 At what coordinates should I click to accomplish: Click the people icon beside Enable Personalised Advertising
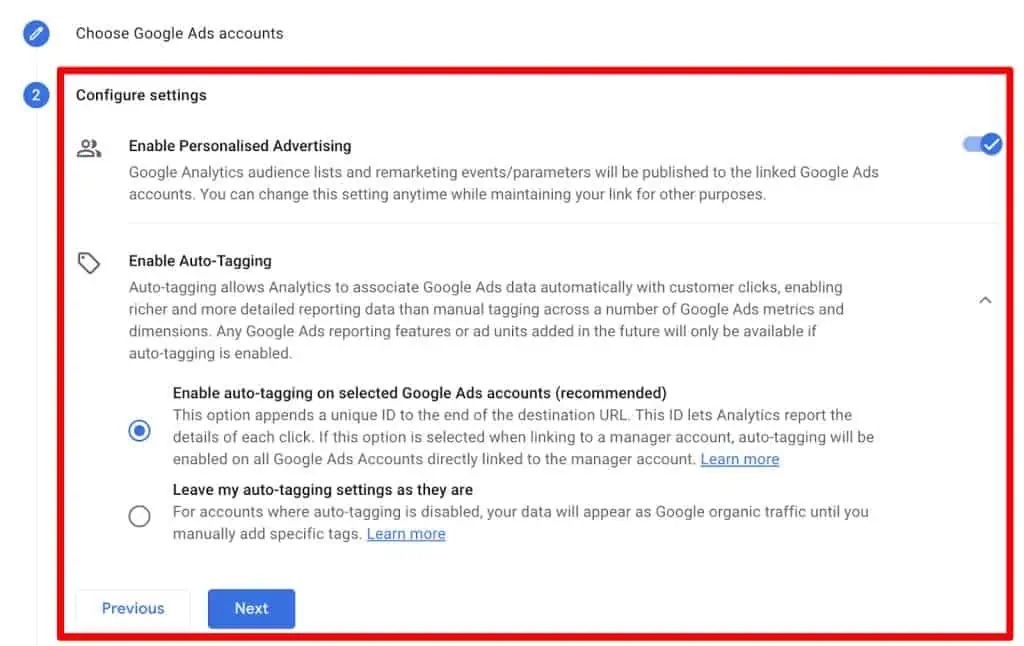click(89, 146)
